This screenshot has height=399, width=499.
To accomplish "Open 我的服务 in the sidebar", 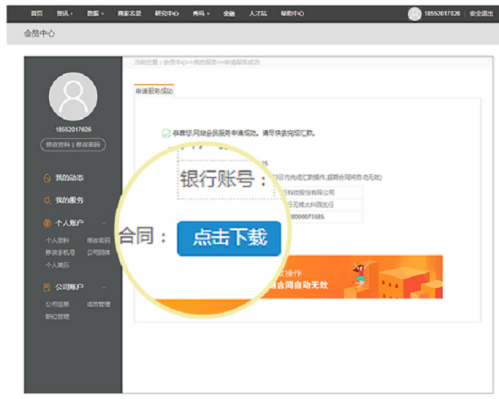I will [69, 200].
